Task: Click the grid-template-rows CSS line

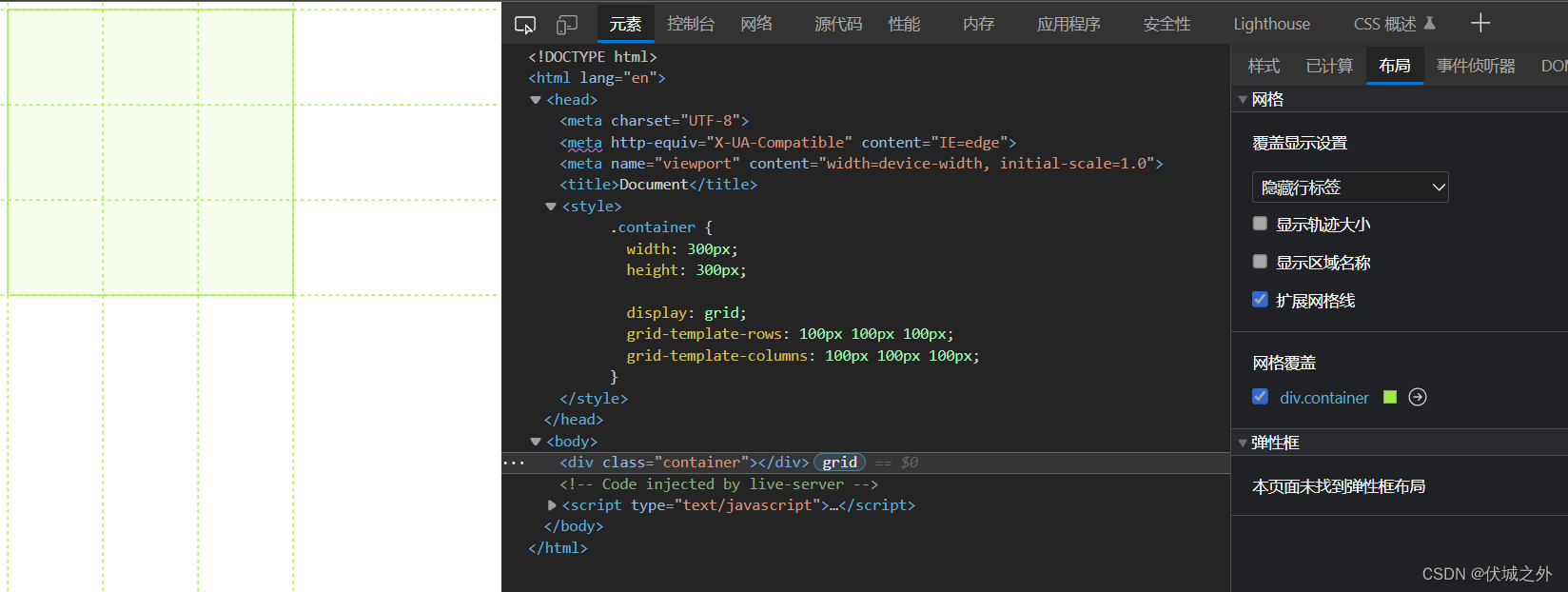Action: [790, 334]
